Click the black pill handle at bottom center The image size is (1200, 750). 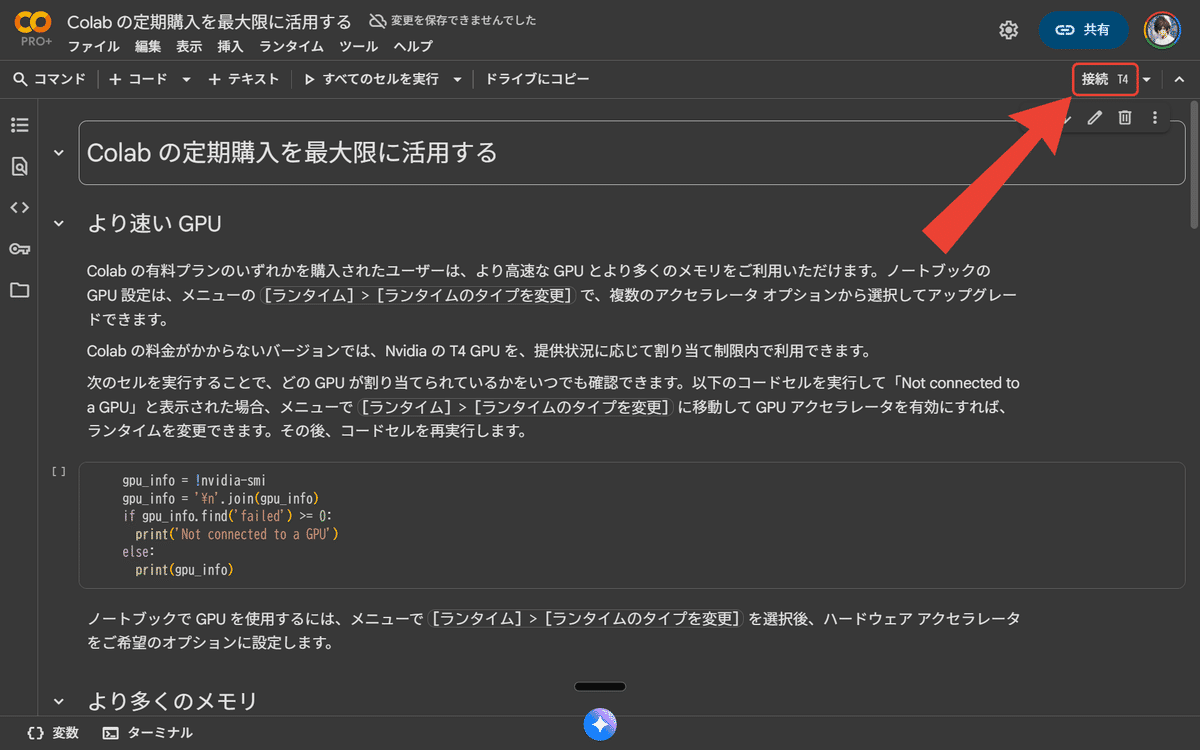pos(600,687)
